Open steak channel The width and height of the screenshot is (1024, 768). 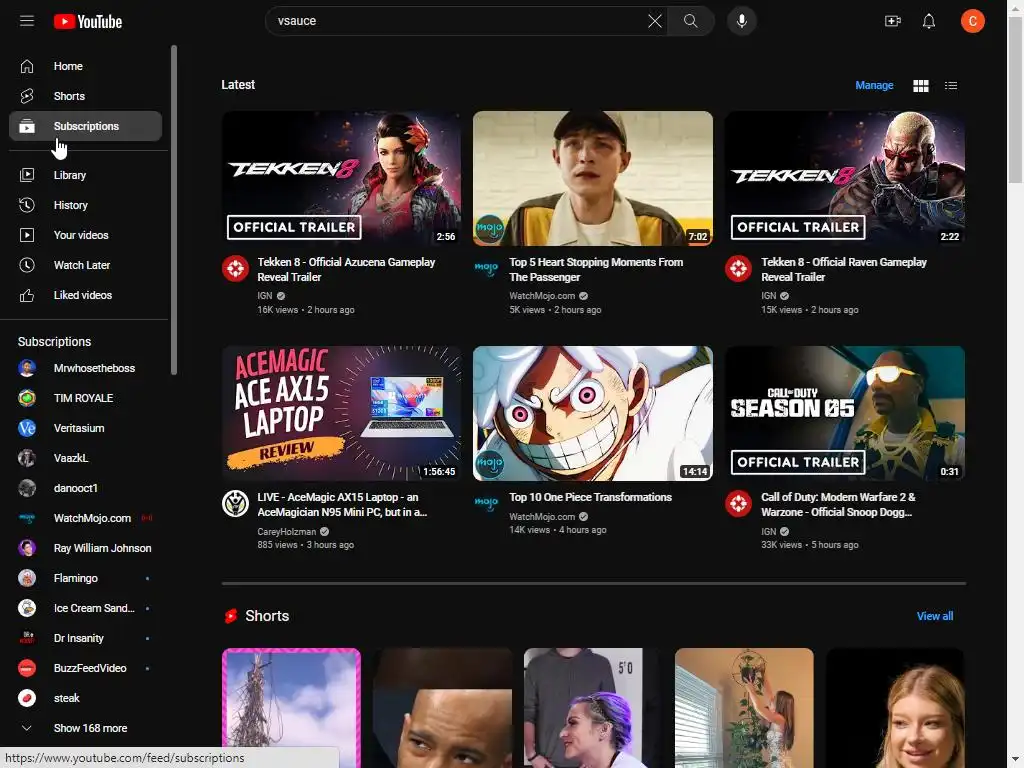[x=86, y=699]
